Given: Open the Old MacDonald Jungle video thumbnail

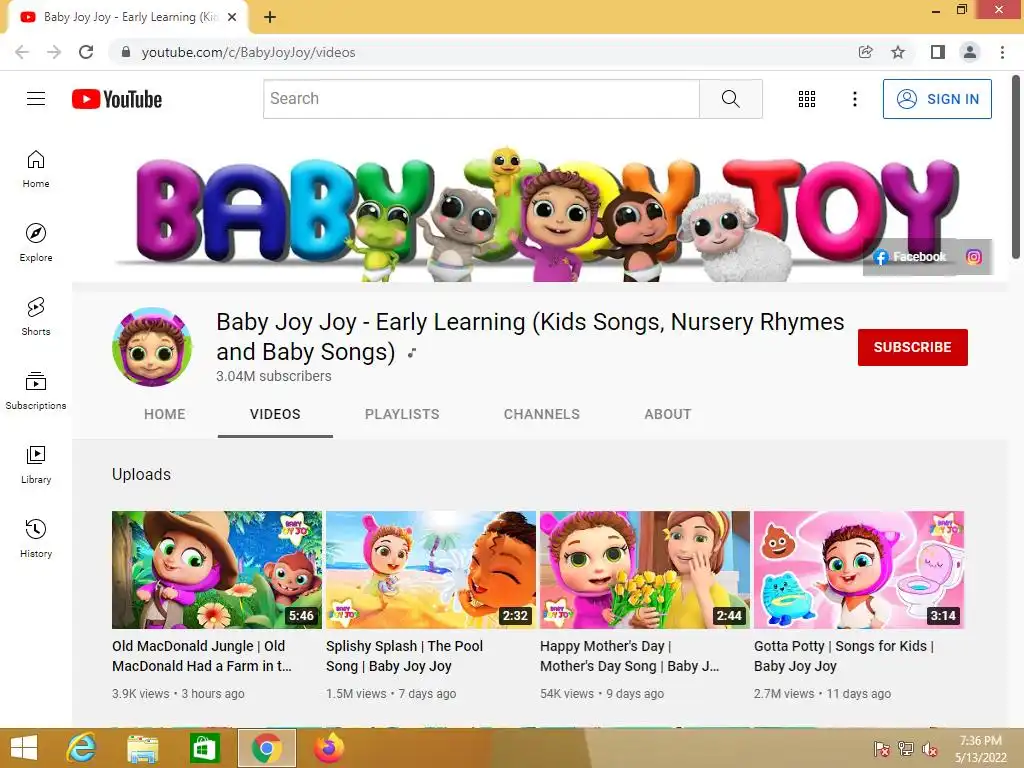Looking at the screenshot, I should click(x=217, y=570).
